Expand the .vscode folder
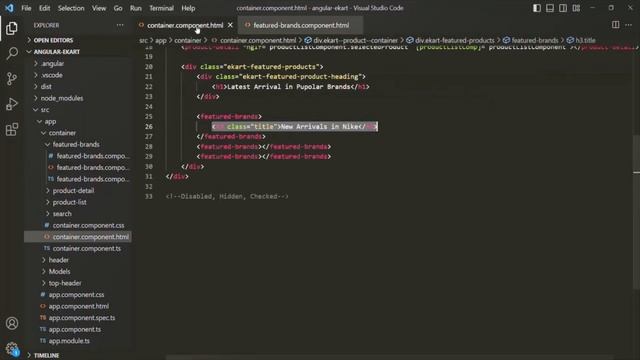Image resolution: width=640 pixels, height=360 pixels. click(51, 75)
